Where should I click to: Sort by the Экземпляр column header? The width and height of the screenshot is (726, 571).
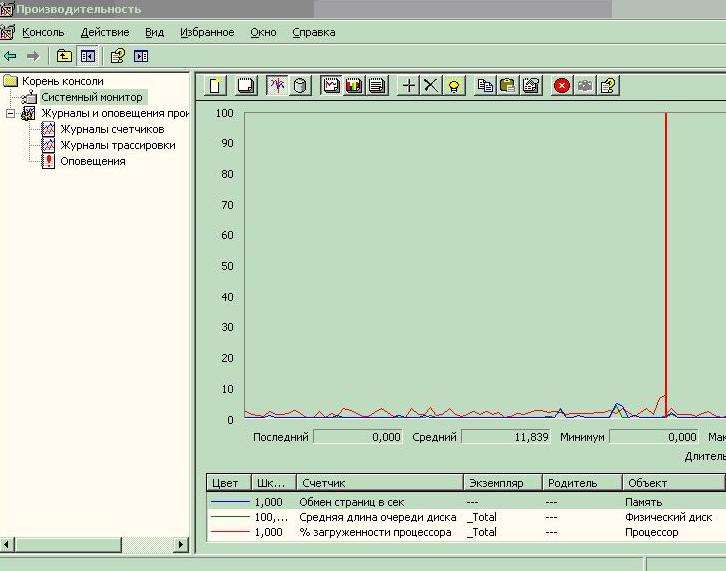503,483
